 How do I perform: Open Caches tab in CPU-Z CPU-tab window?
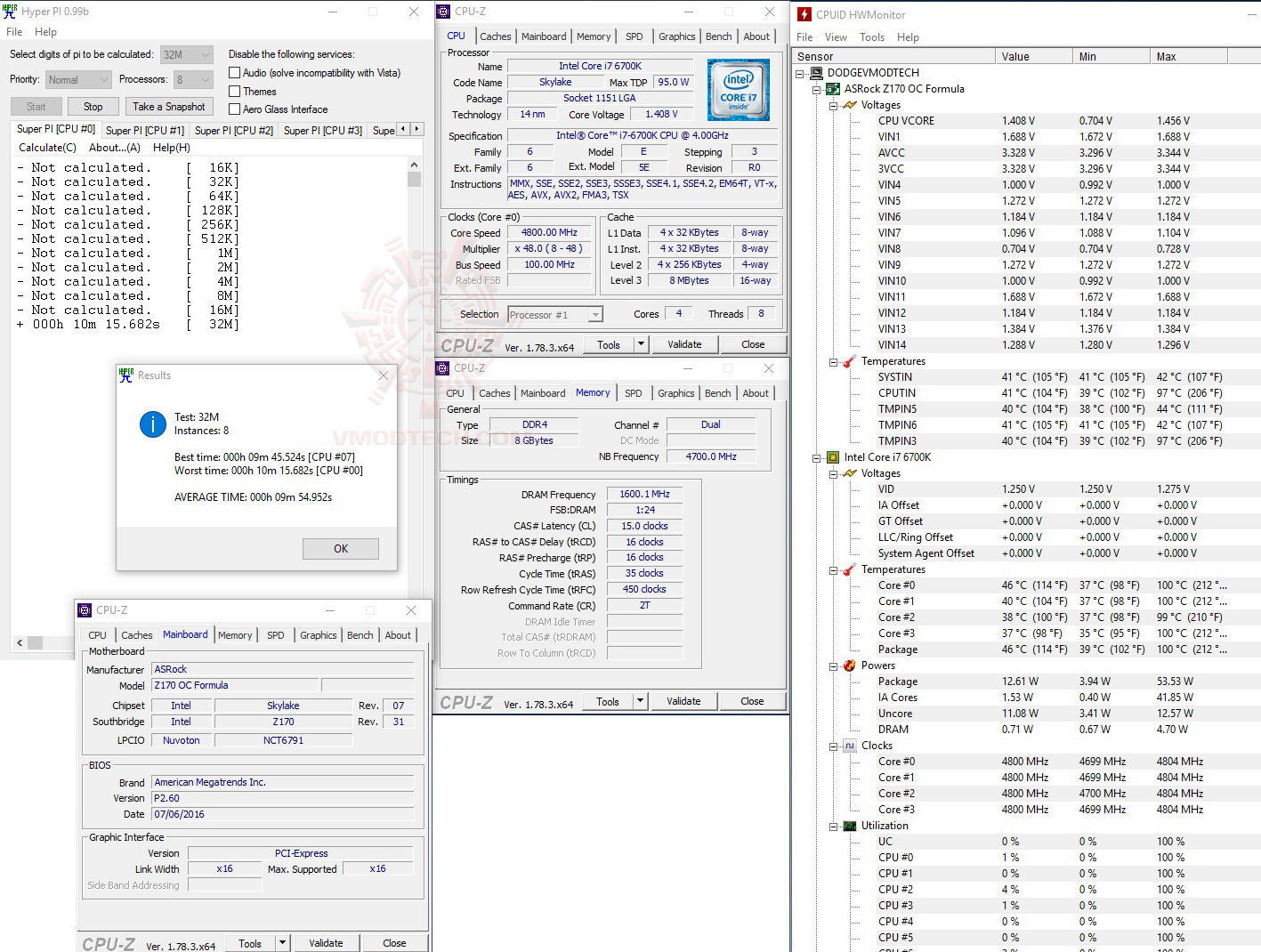[496, 36]
